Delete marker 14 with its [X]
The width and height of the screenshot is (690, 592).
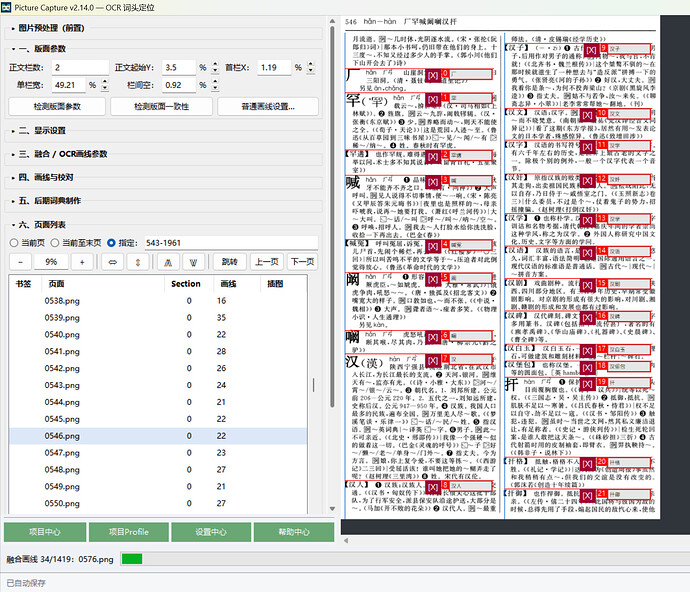(588, 253)
